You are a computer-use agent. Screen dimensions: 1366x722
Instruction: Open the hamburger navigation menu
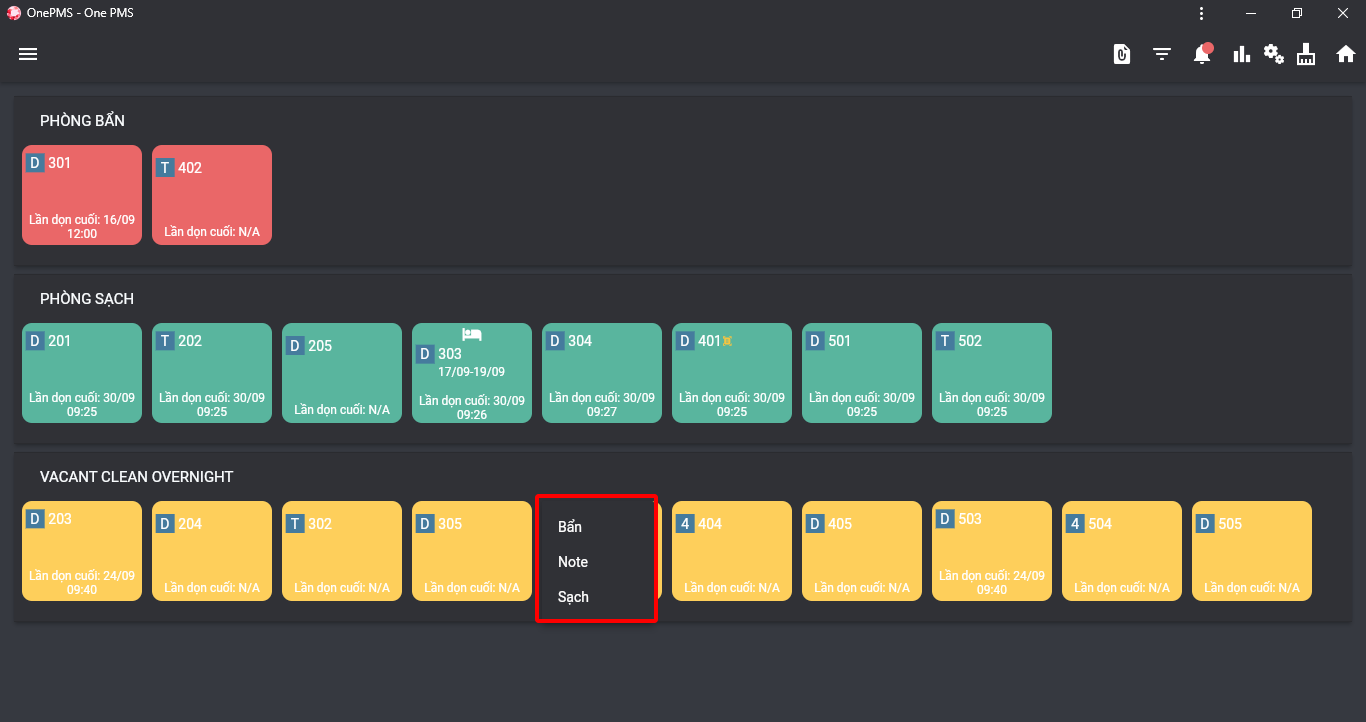coord(28,54)
